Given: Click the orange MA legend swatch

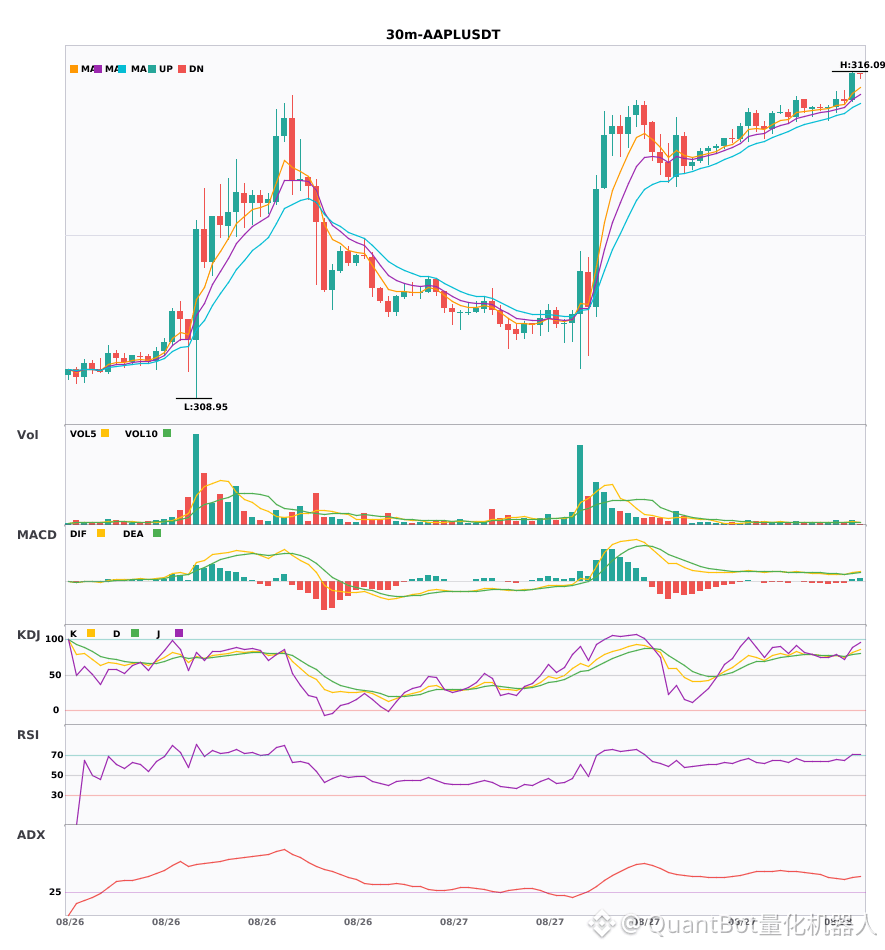Looking at the screenshot, I should coord(74,69).
